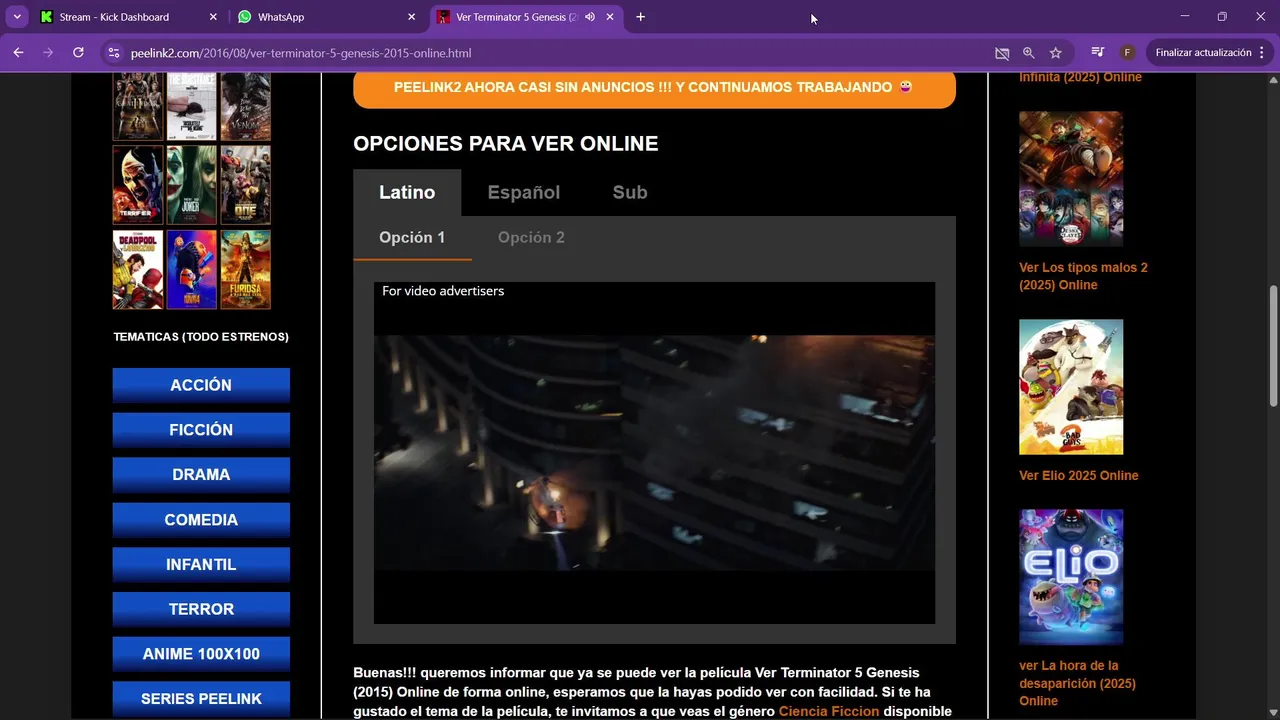Open the Venom movie poster
The height and width of the screenshot is (720, 1280).
pos(245,105)
